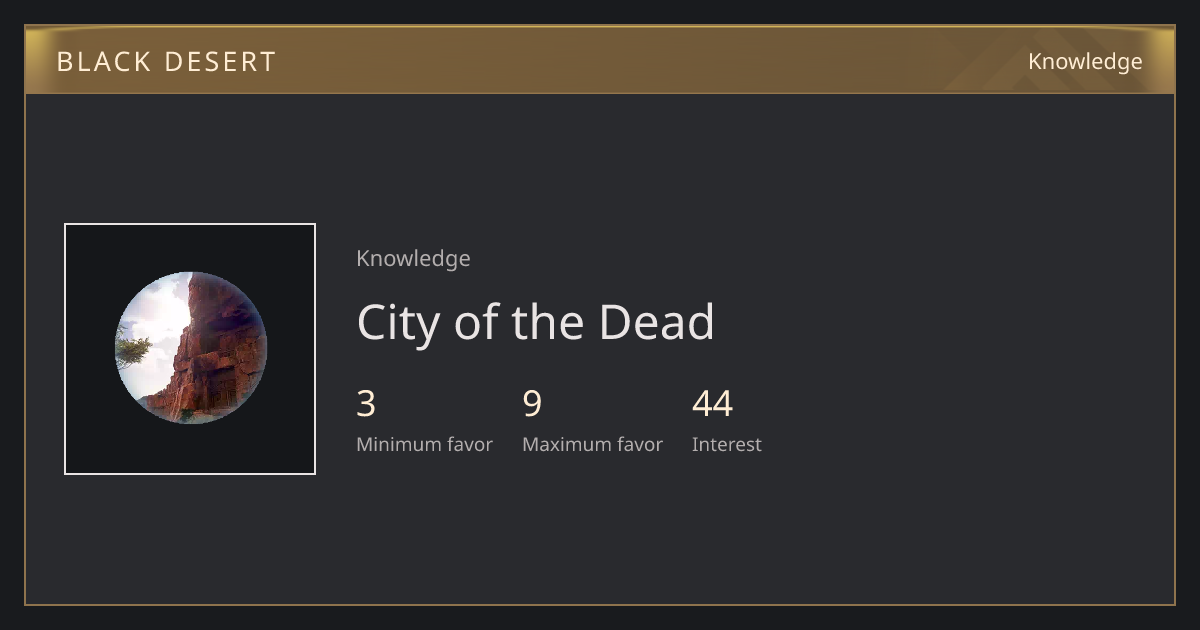Click the Maximum favor label
This screenshot has width=1200, height=630.
(x=592, y=444)
